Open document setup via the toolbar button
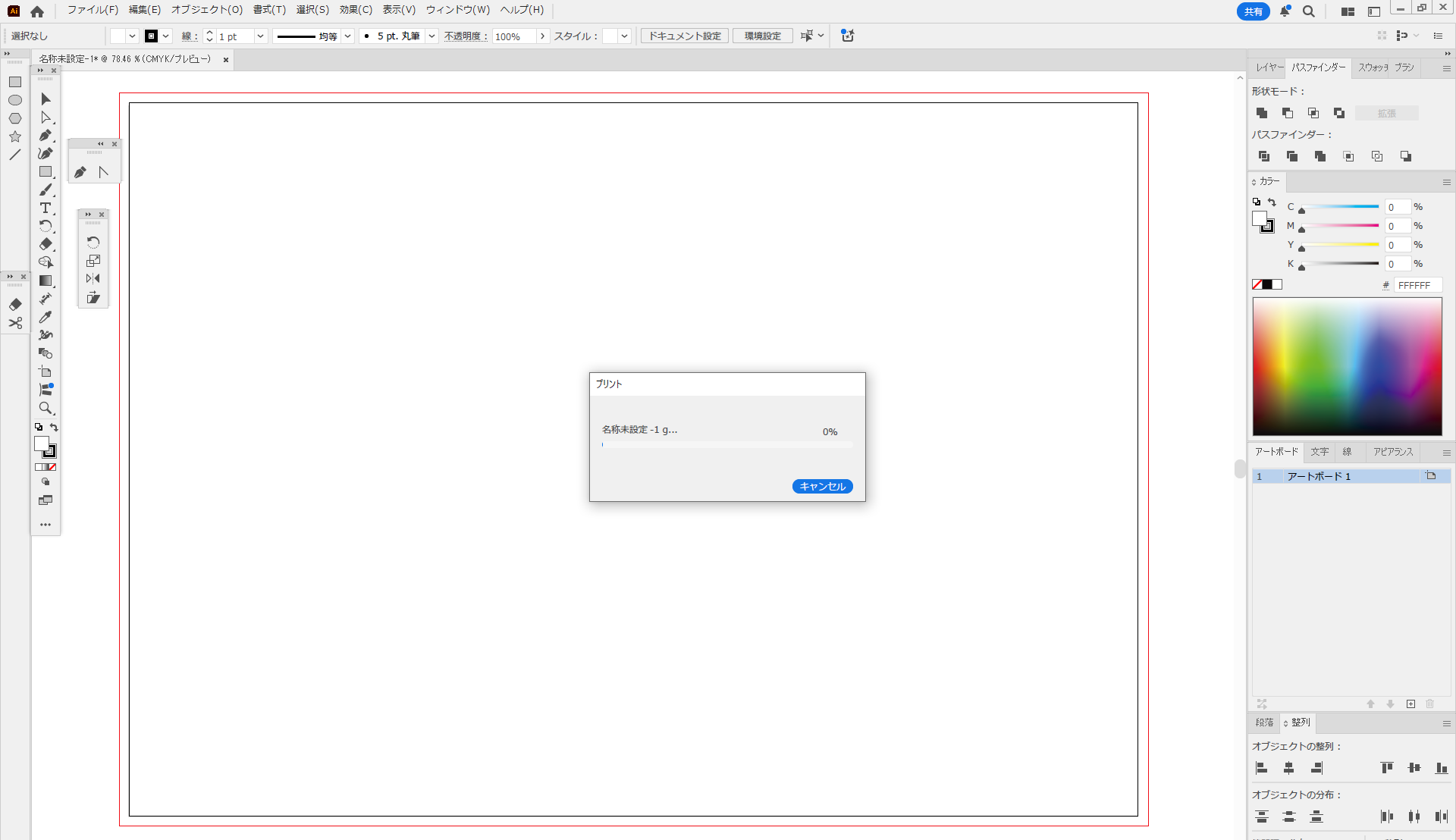 click(682, 36)
